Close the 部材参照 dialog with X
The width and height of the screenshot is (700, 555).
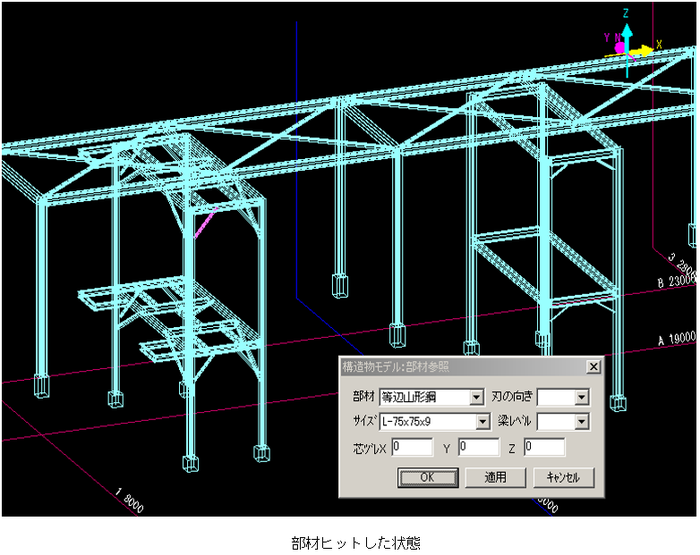tap(593, 367)
